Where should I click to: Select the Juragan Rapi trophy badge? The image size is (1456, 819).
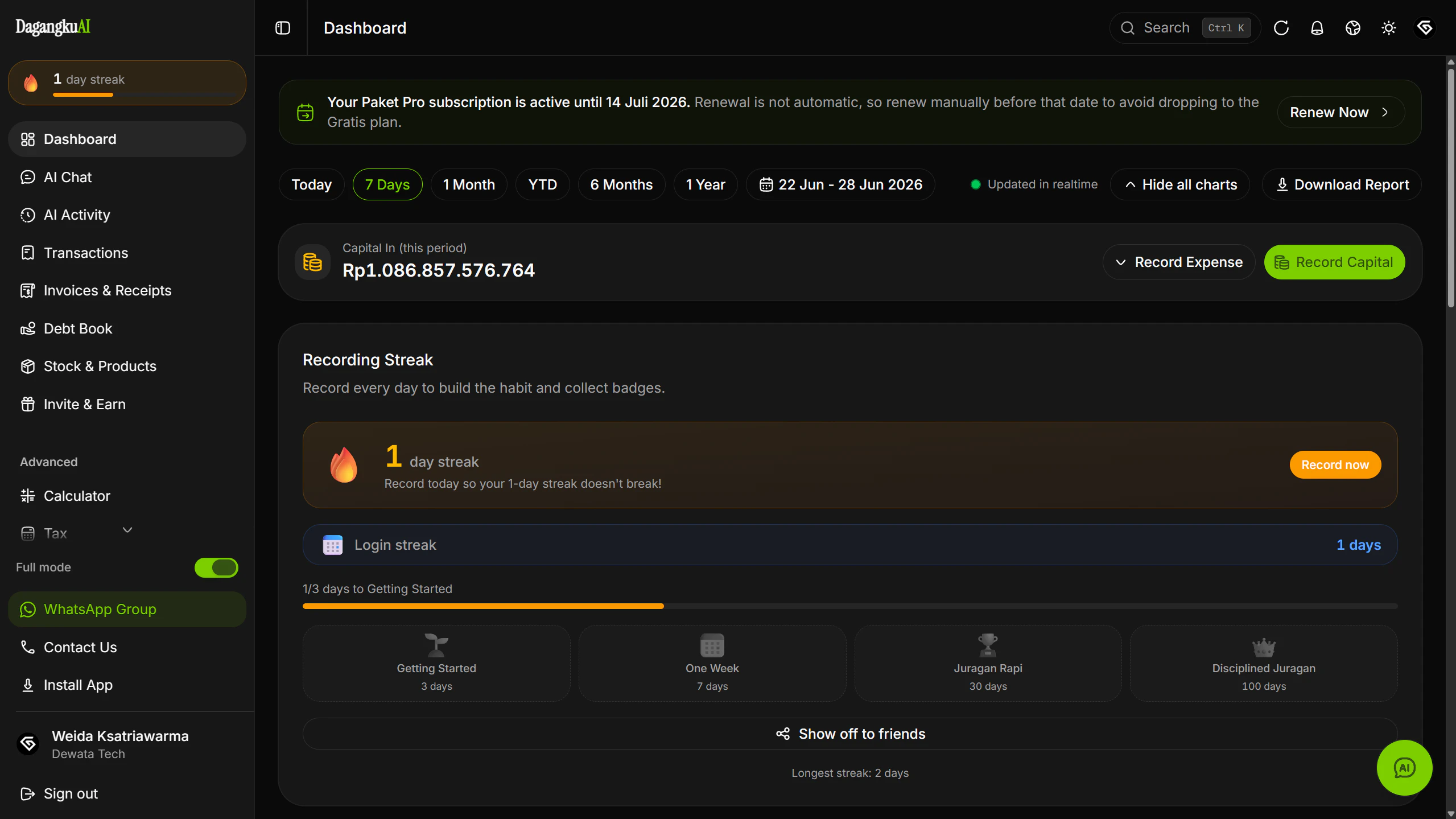(988, 663)
